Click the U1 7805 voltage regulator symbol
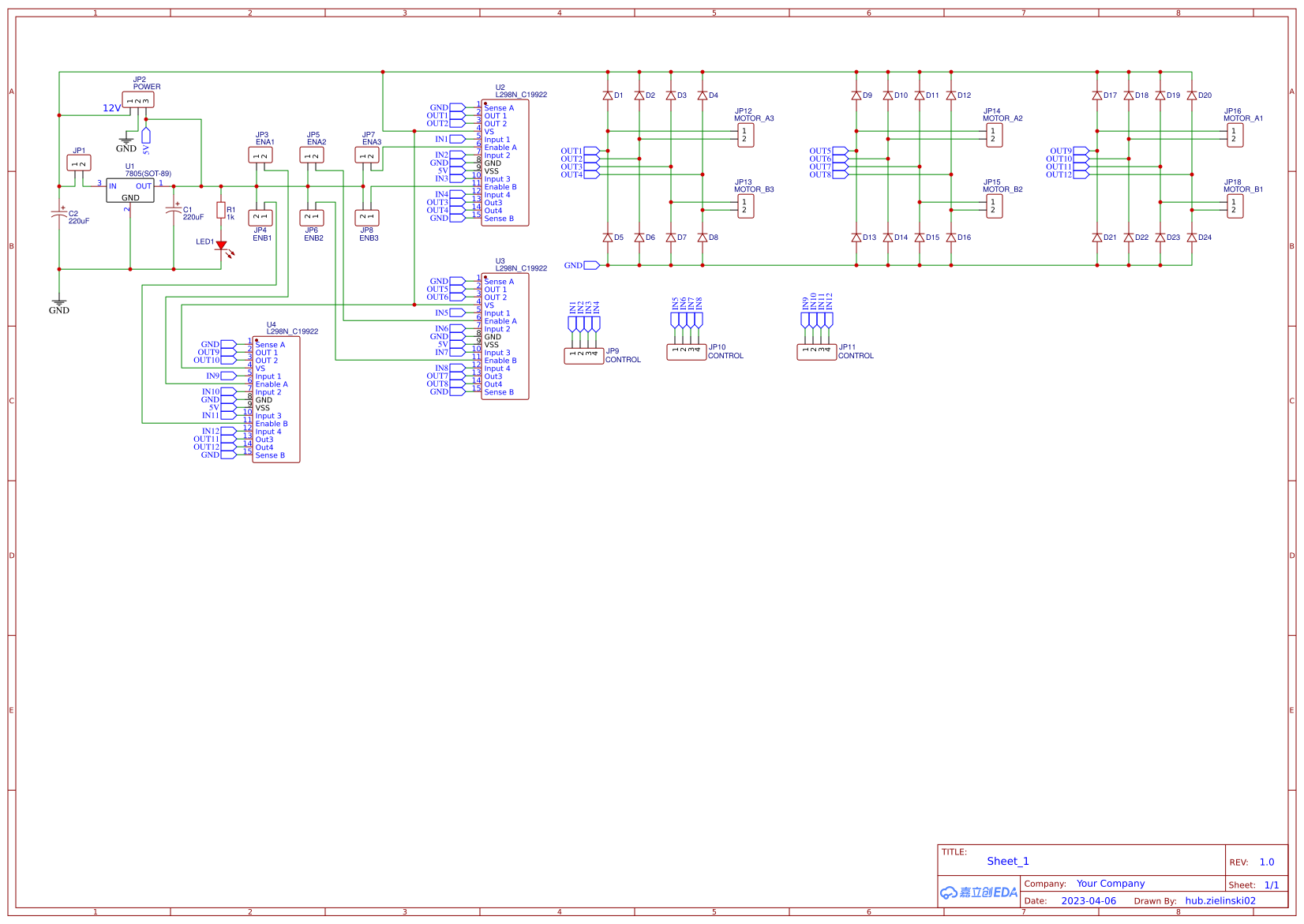This screenshot has height=924, width=1304. point(131,189)
